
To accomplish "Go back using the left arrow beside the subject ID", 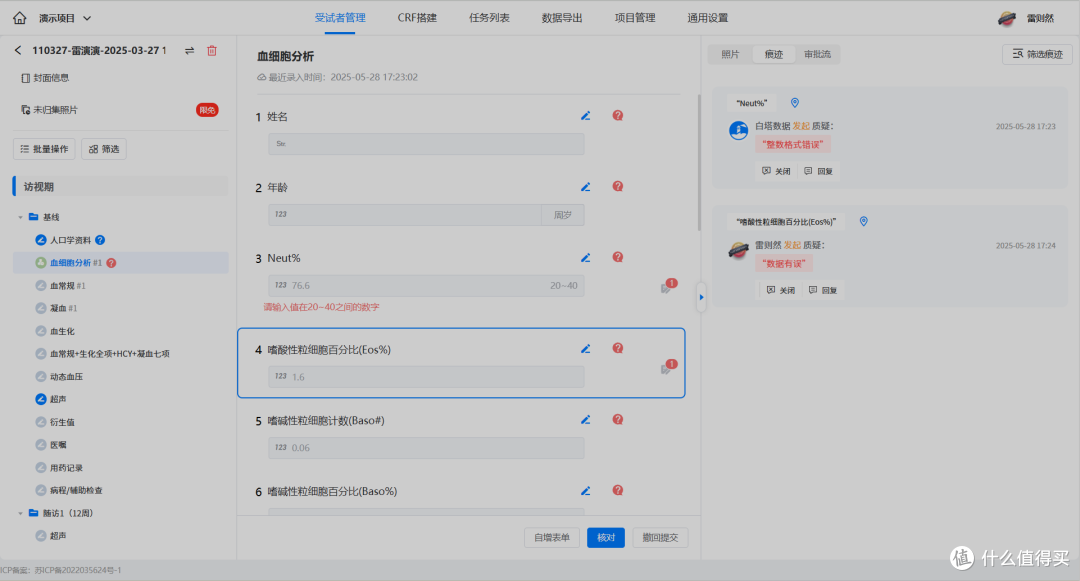I will click(x=19, y=50).
